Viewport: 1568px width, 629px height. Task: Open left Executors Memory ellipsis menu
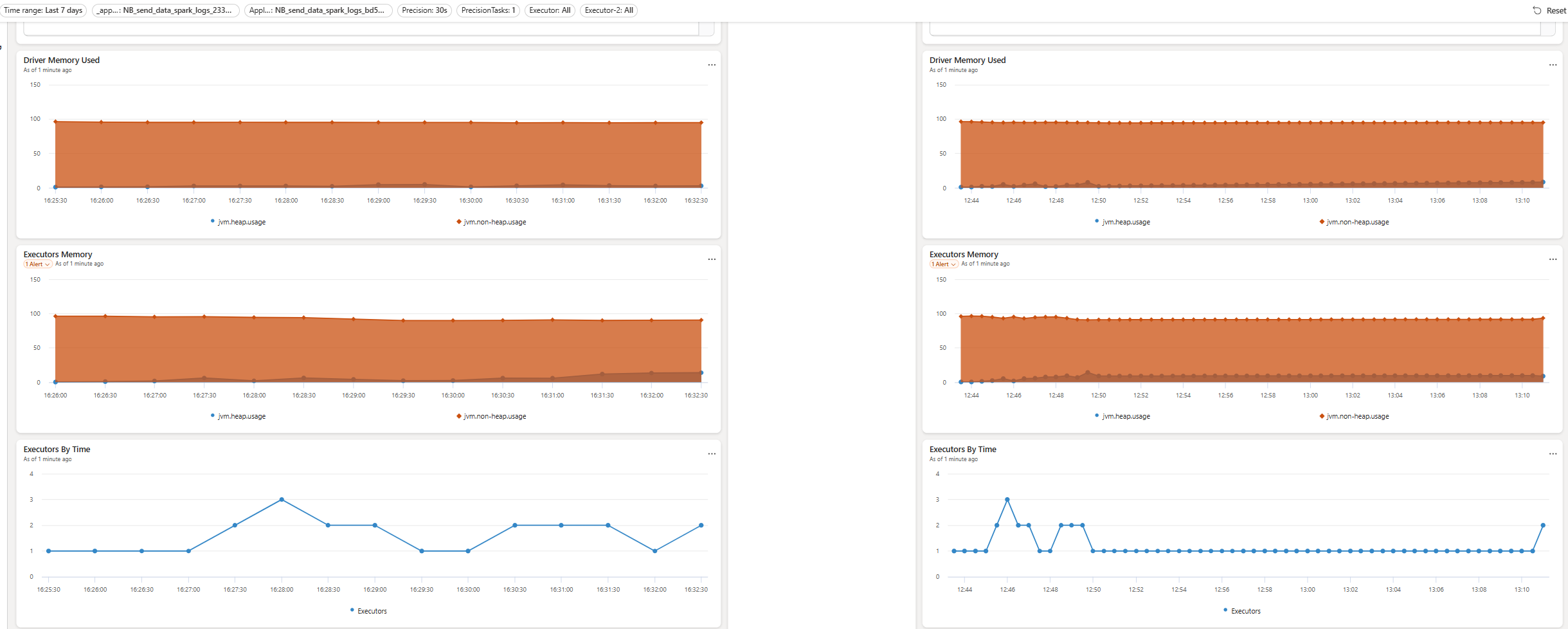pyautogui.click(x=712, y=259)
